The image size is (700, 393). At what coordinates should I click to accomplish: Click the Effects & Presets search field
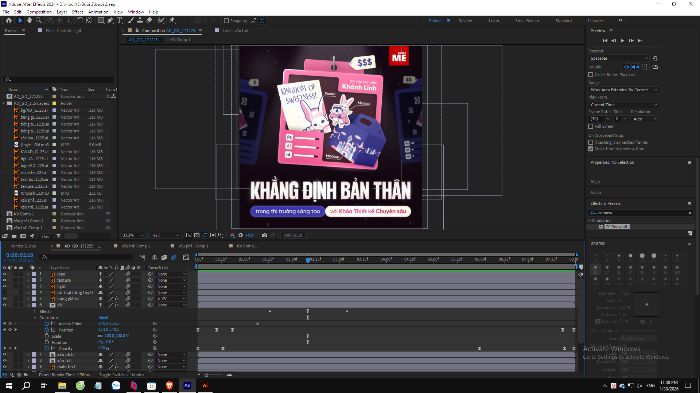[640, 213]
